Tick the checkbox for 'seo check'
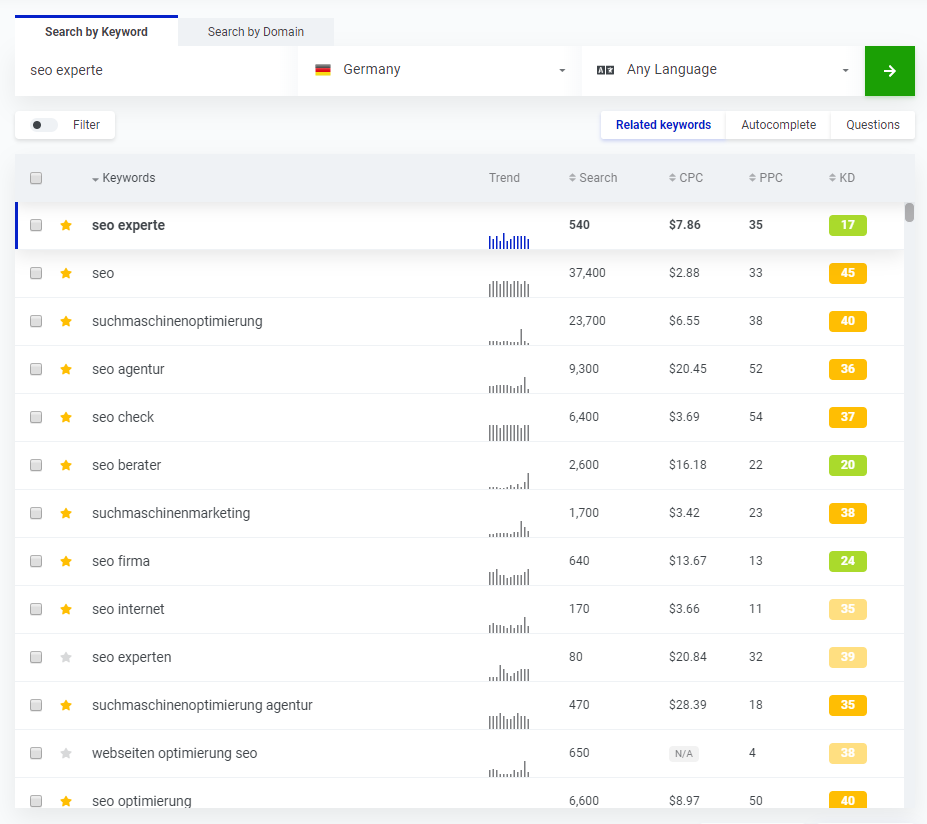 coord(36,417)
